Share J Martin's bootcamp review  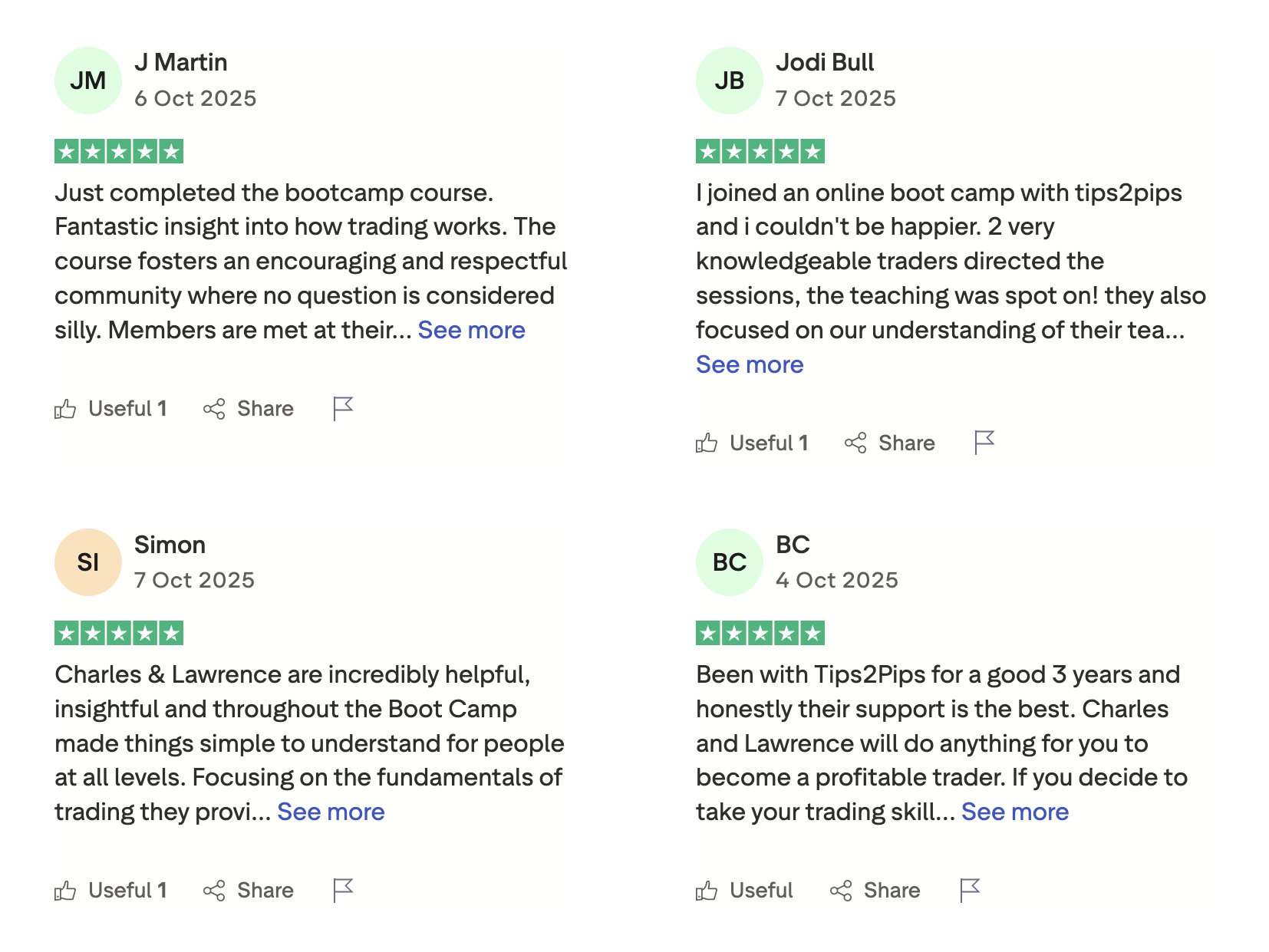249,409
